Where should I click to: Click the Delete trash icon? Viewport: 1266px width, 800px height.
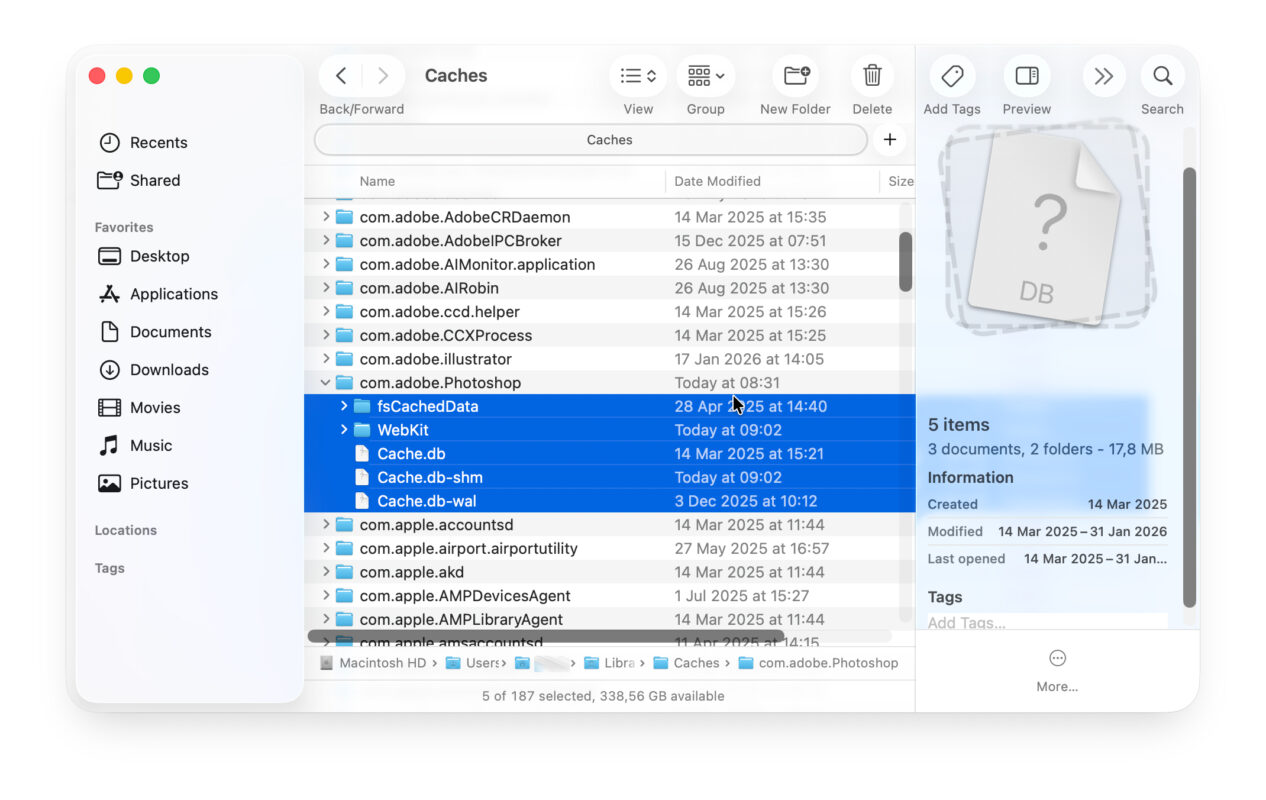pos(871,75)
